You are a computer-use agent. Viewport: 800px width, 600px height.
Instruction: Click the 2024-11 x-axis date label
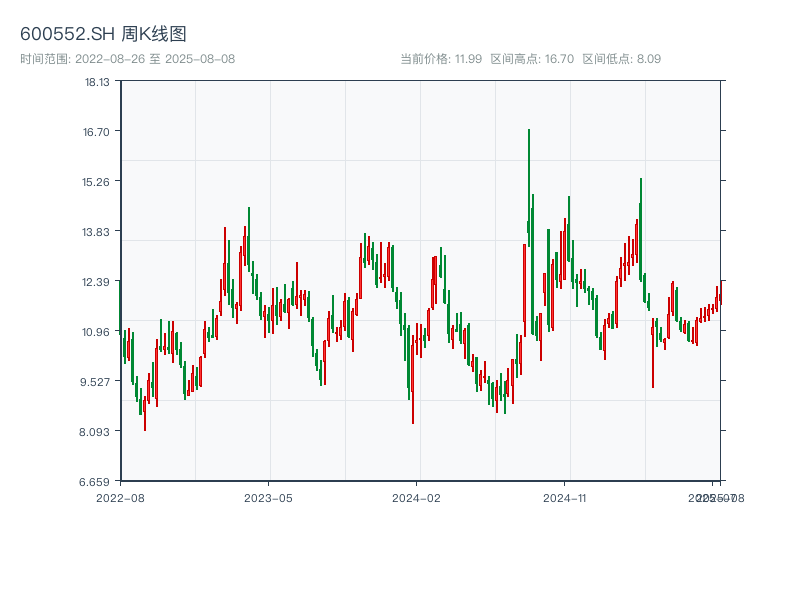pos(564,498)
